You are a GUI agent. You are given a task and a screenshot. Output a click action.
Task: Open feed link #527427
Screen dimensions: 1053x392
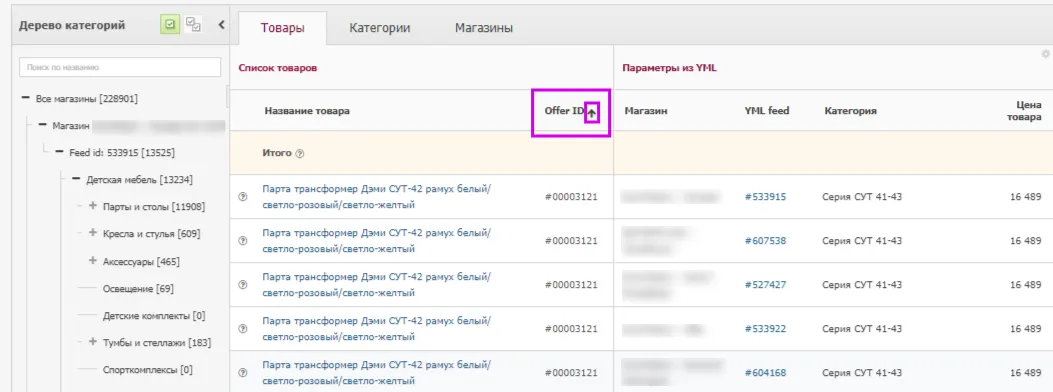765,285
